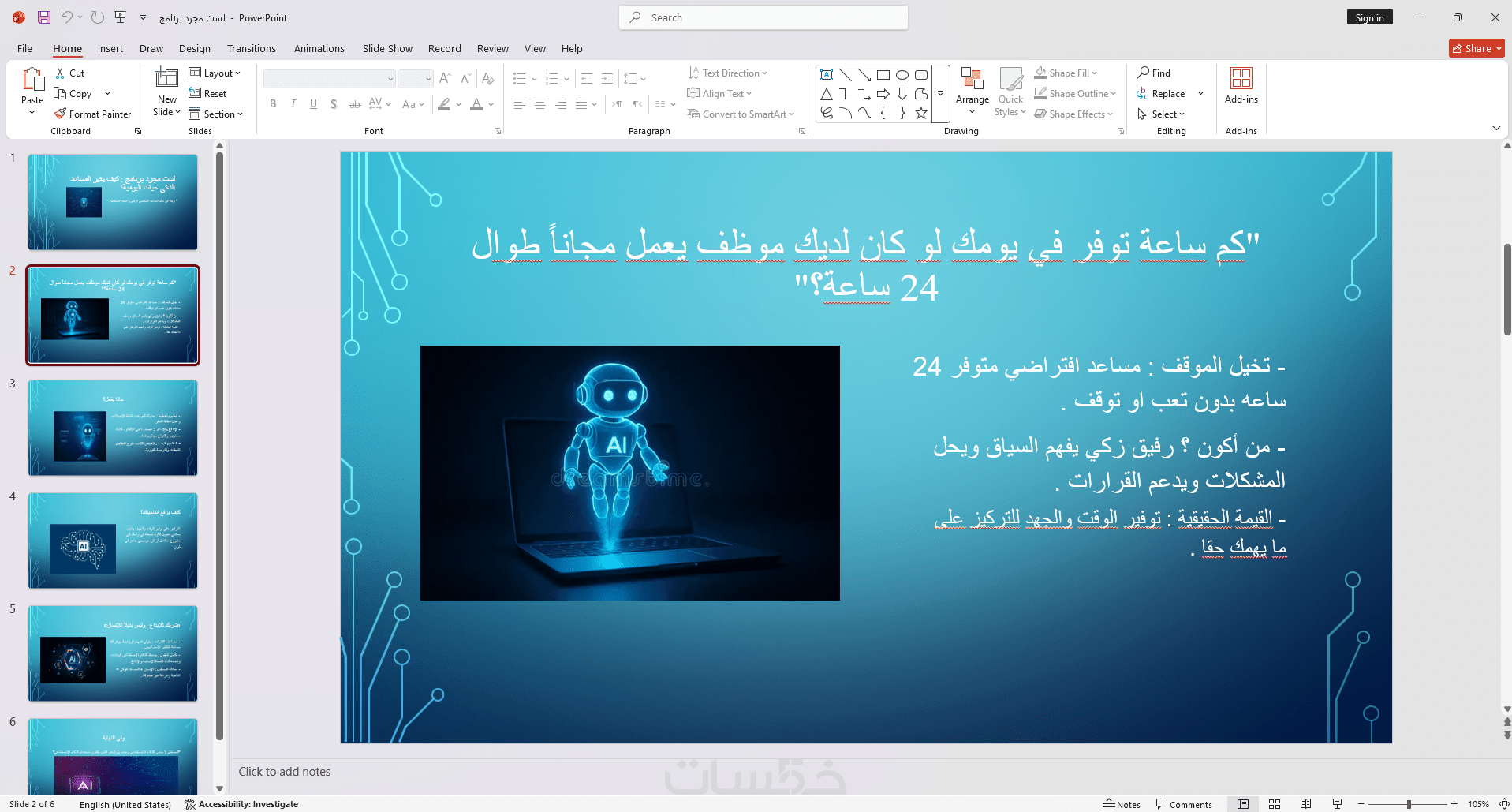This screenshot has height=812, width=1512.
Task: Switch to the Insert tab
Action: (110, 48)
